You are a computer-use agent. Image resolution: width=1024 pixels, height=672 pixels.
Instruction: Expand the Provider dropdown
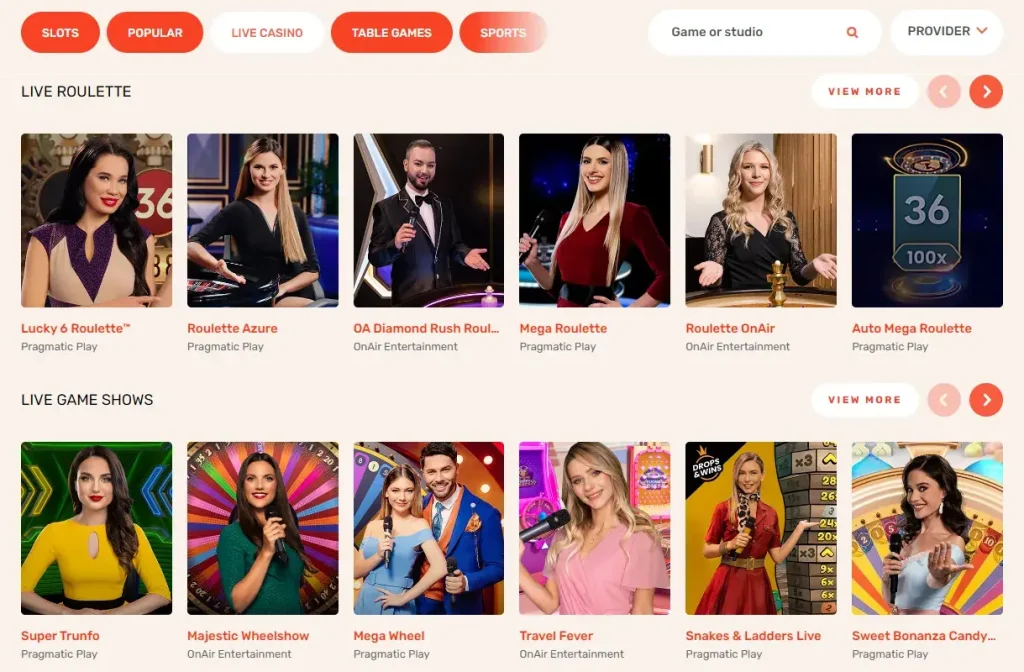coord(946,31)
